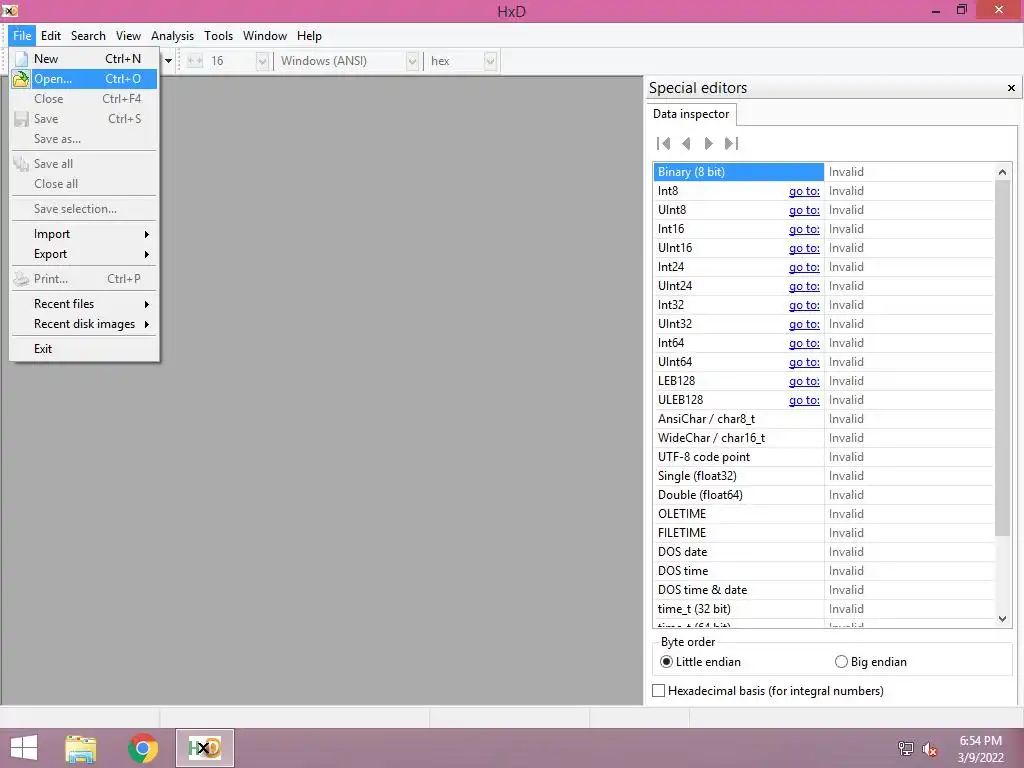Select the time_t (32 bit) row
This screenshot has width=1024, height=768.
[x=823, y=609]
